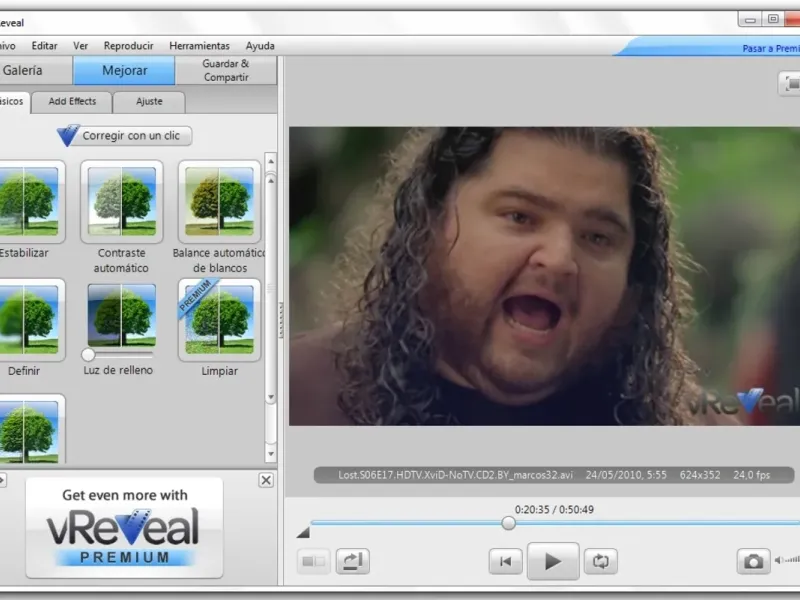Open the Add Effects tab

point(72,102)
